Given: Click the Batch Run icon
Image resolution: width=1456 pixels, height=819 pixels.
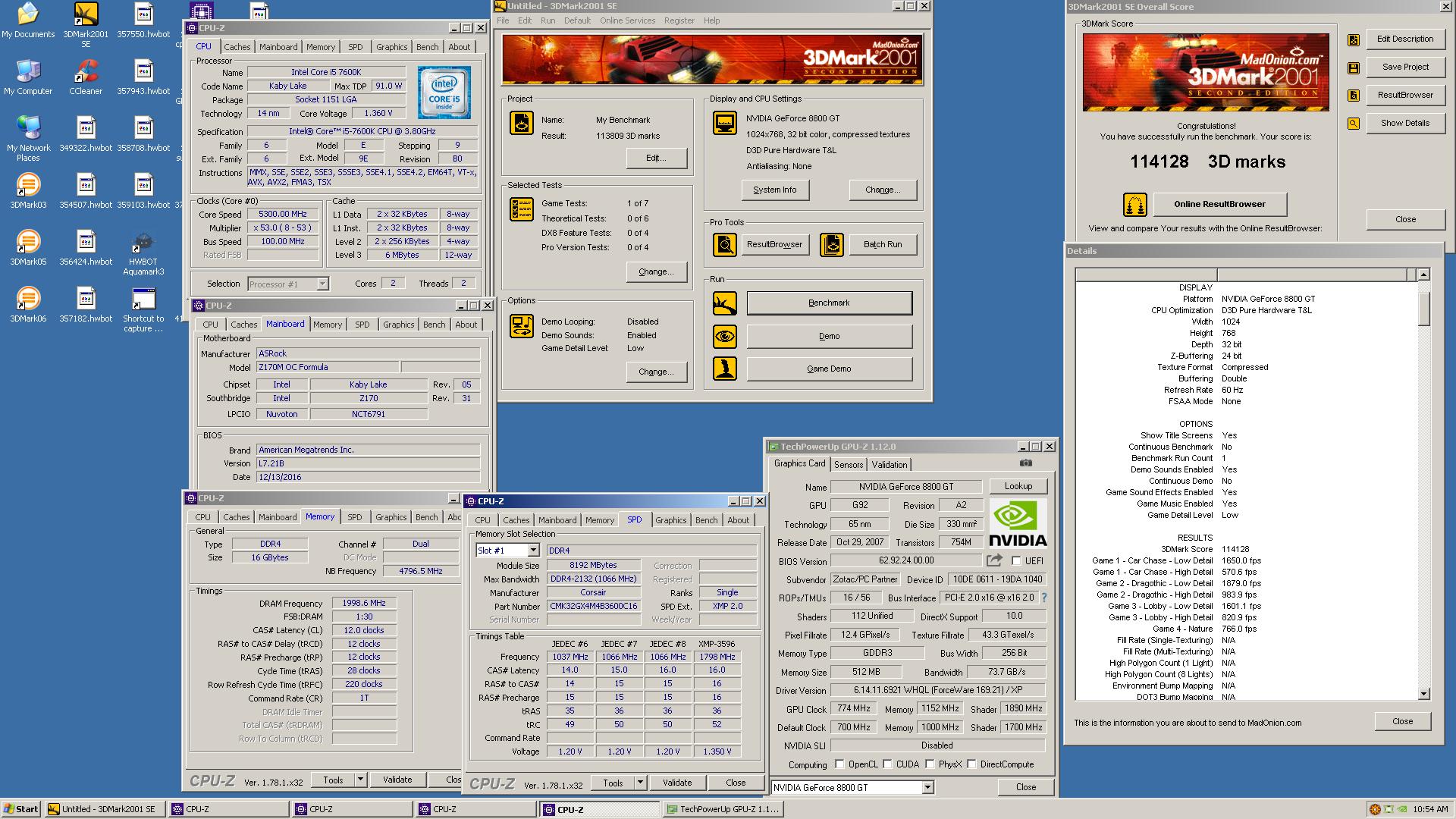Looking at the screenshot, I should pos(832,245).
